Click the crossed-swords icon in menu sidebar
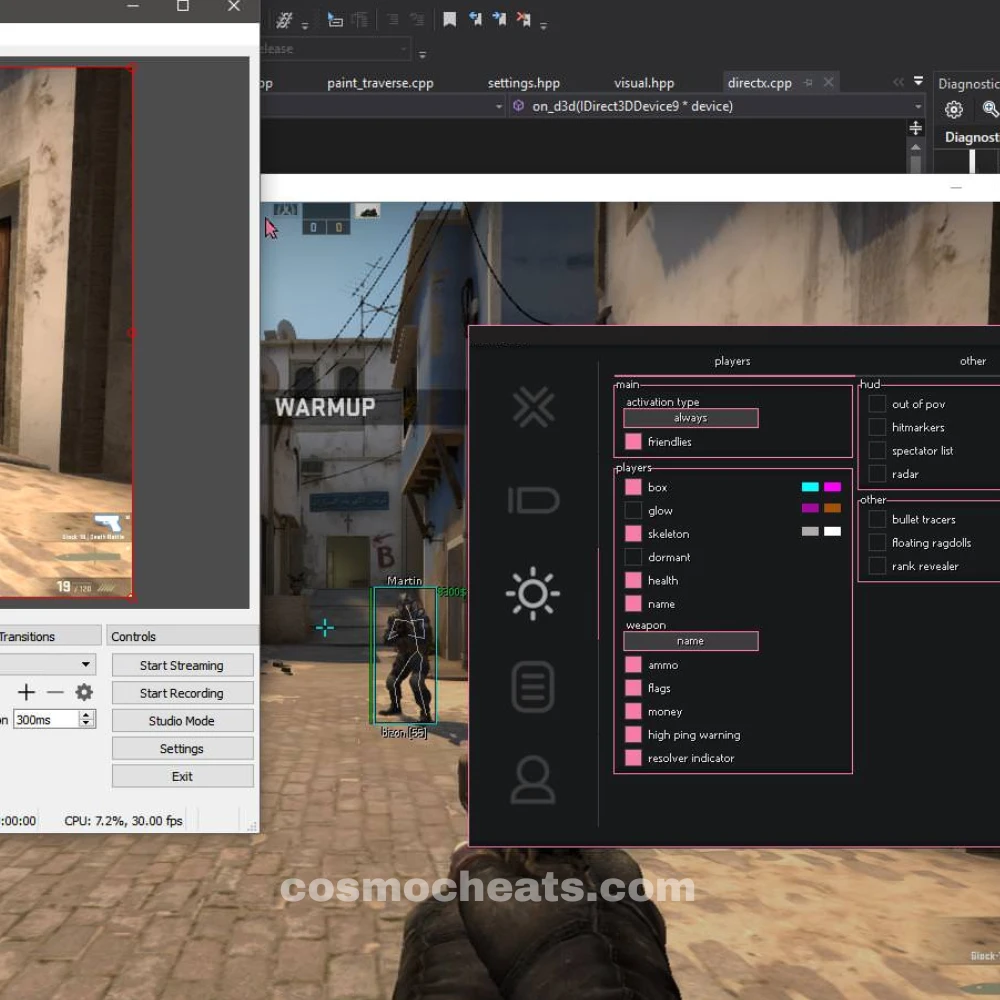The width and height of the screenshot is (1000, 1000). [533, 407]
